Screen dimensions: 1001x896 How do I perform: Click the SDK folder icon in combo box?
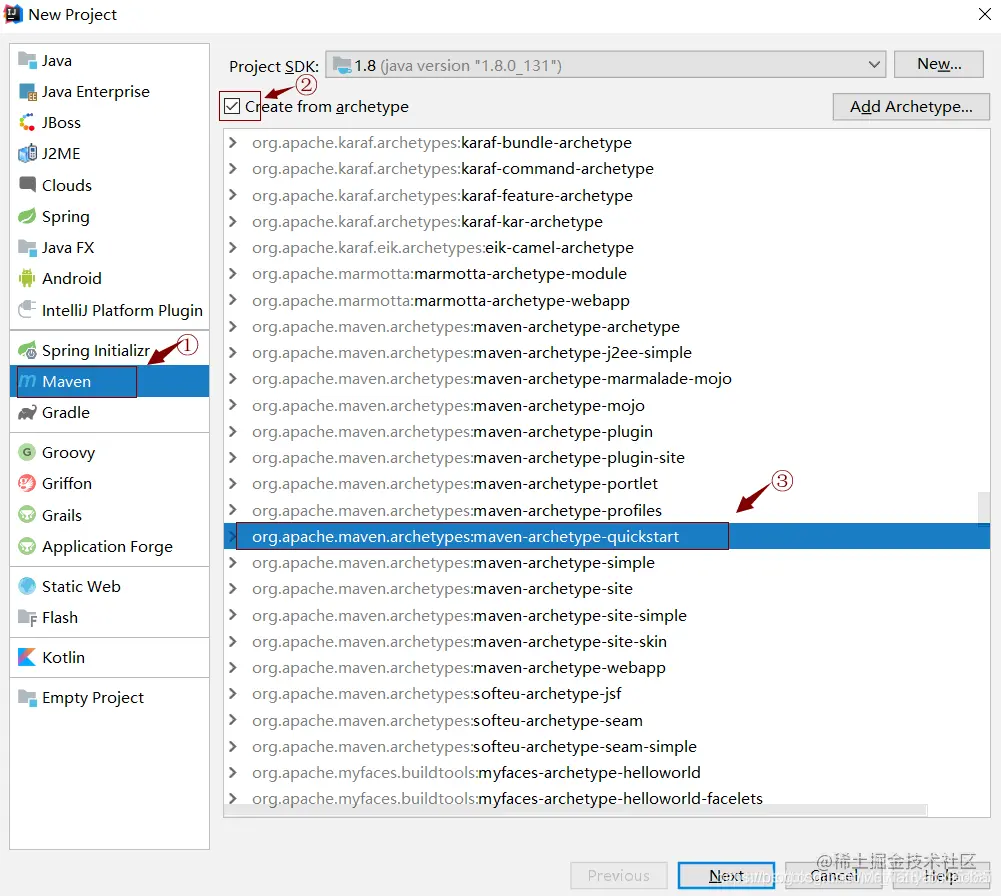pyautogui.click(x=342, y=65)
